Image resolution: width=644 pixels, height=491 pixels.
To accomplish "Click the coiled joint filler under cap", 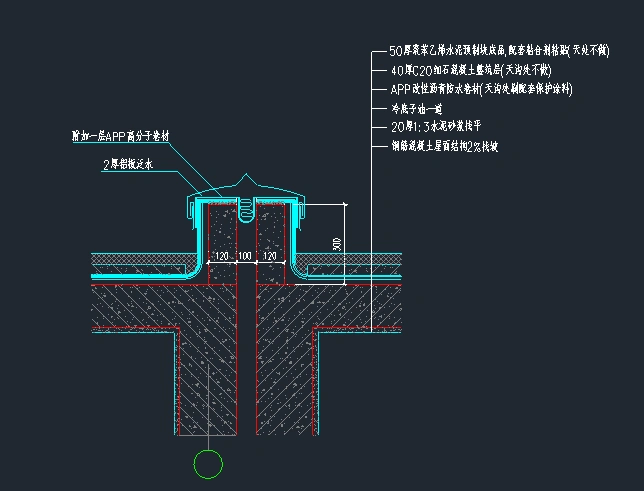I will (246, 209).
